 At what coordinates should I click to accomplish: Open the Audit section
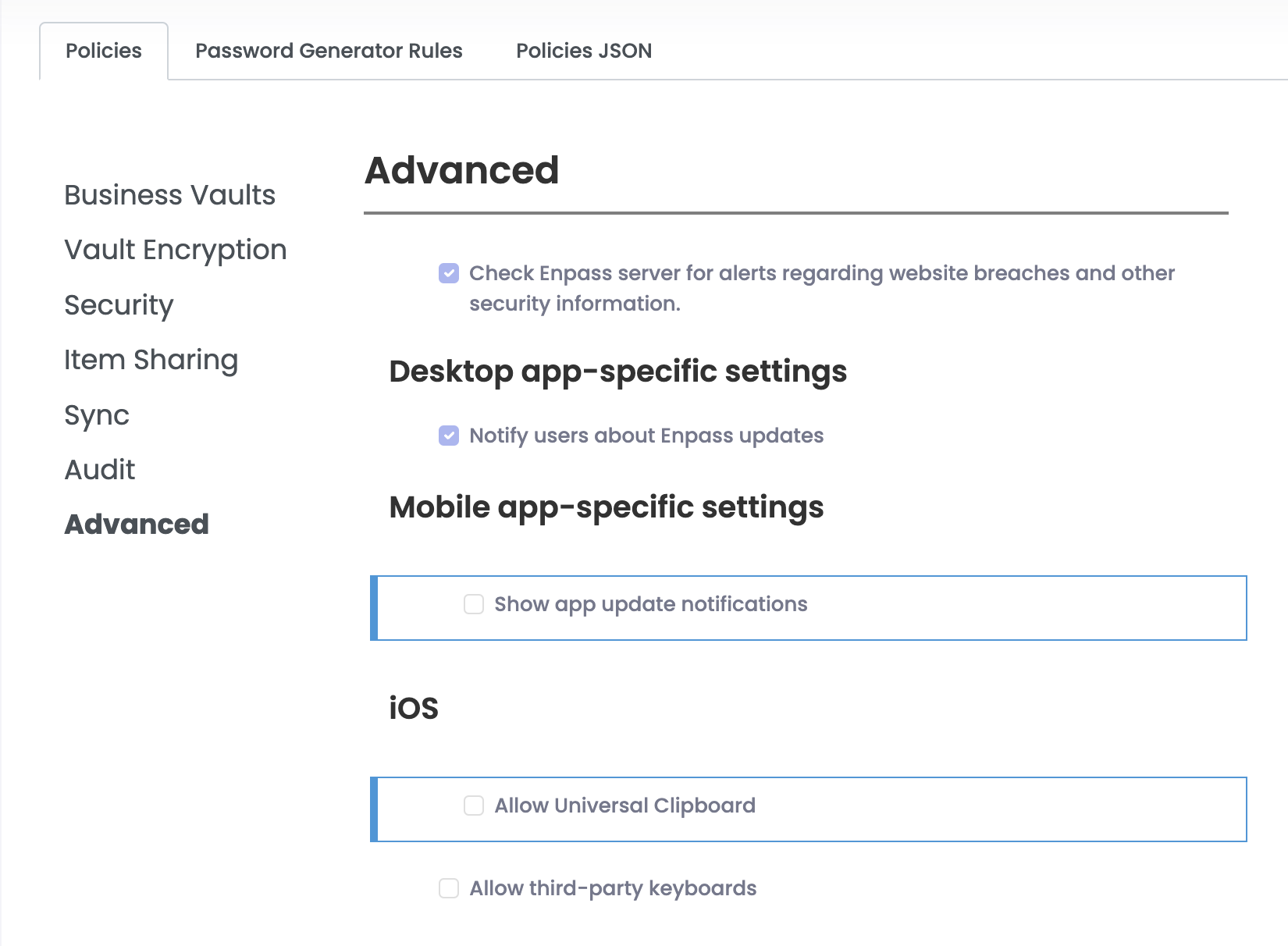[100, 469]
